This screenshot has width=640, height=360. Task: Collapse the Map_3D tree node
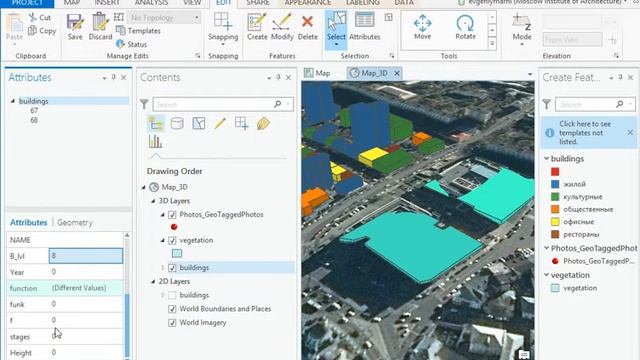click(x=144, y=187)
